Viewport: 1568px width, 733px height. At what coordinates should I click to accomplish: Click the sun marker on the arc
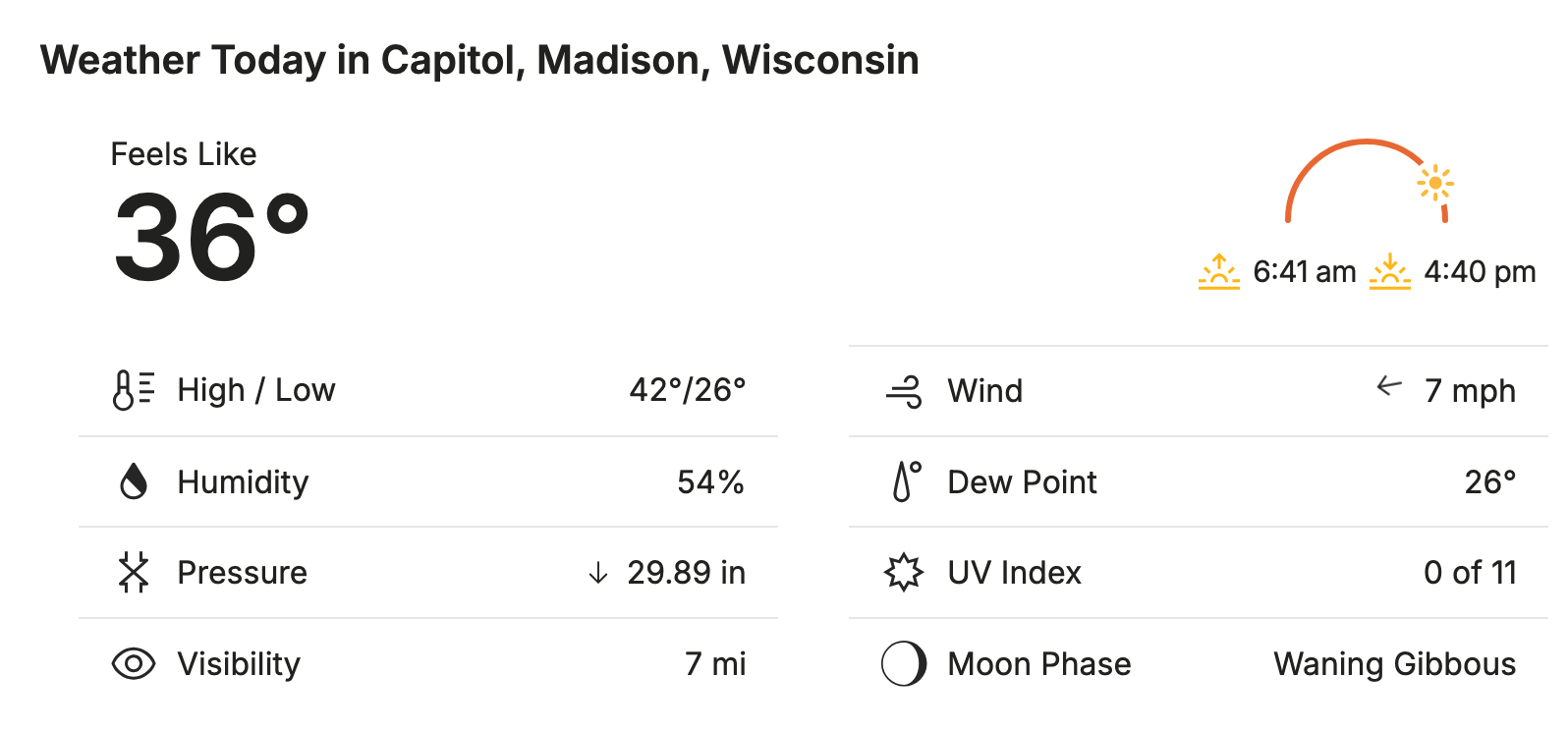(x=1435, y=183)
